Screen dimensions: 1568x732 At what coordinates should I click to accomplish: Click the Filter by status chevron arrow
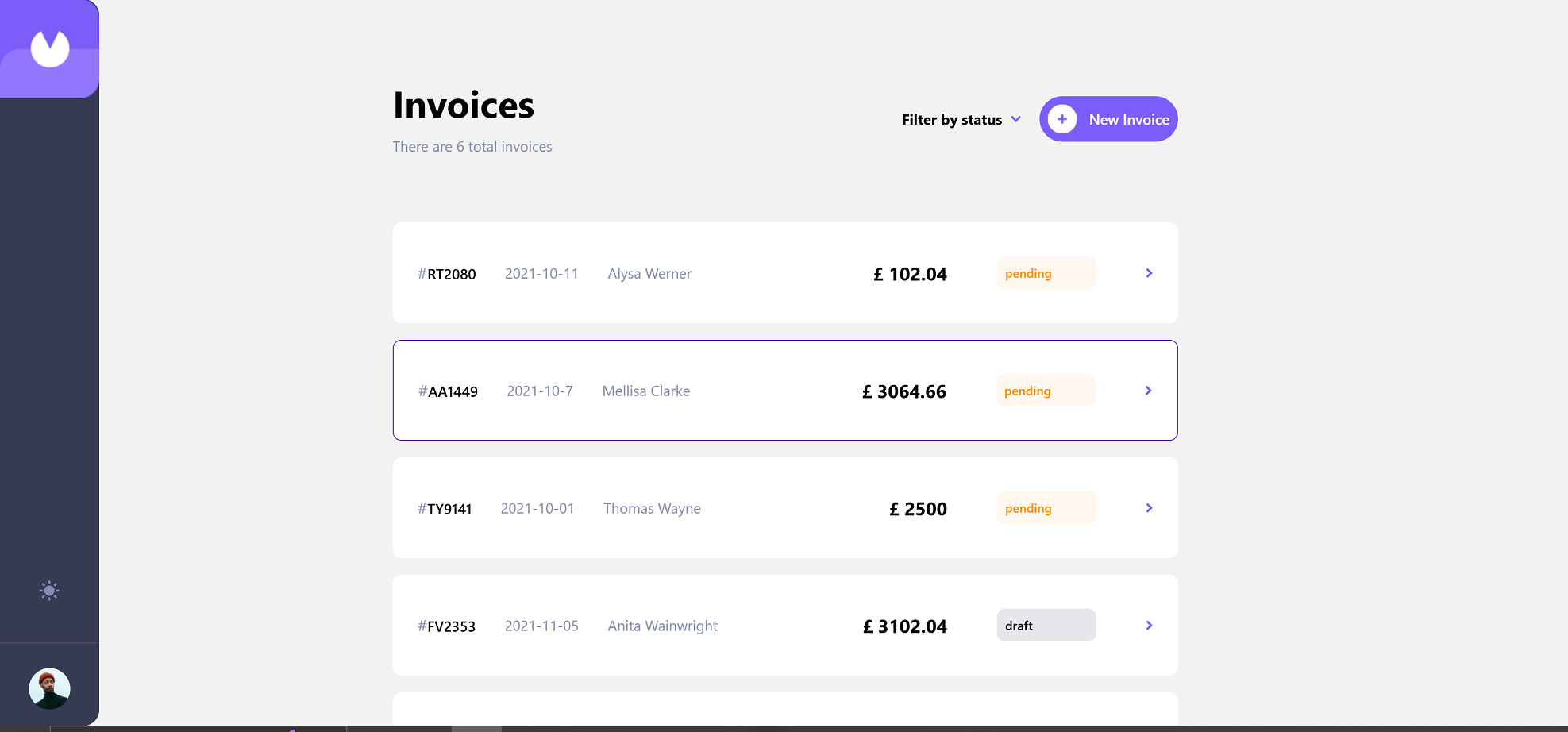coord(1016,119)
